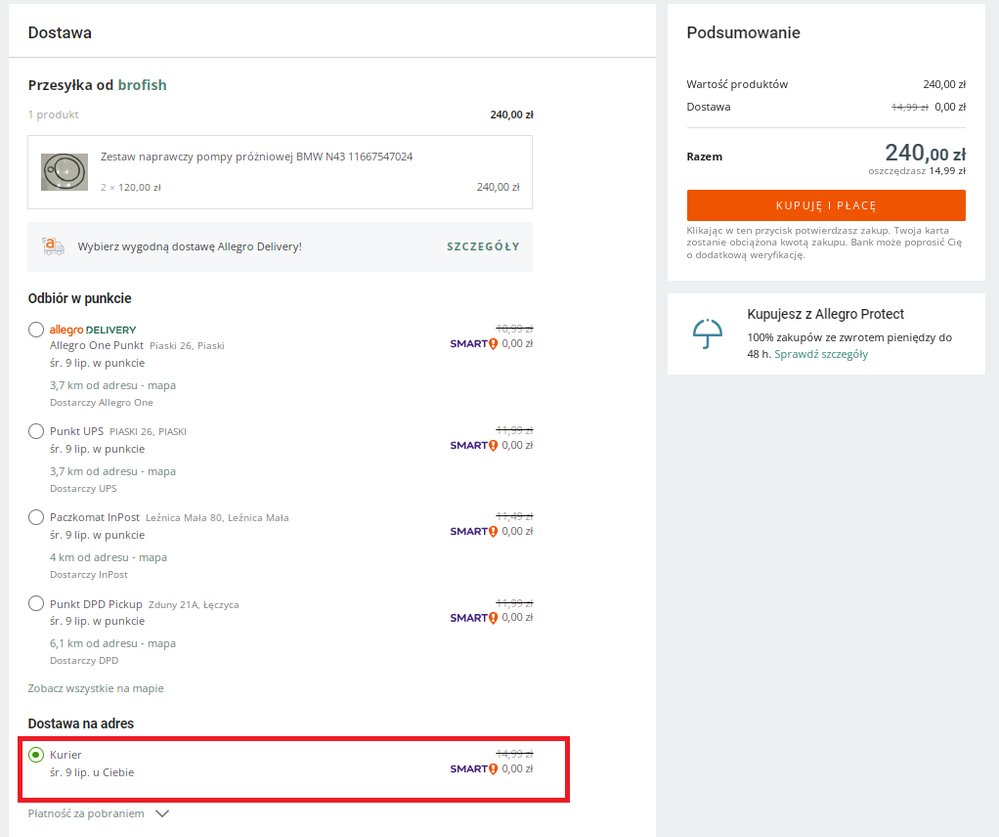Image resolution: width=999 pixels, height=837 pixels.
Task: Select Paczkomat InPost pickup option
Action: point(36,517)
